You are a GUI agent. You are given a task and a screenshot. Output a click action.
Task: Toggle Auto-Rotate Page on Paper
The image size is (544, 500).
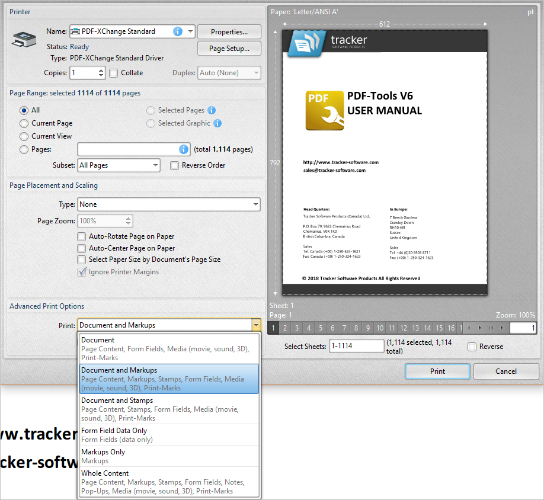[82, 237]
